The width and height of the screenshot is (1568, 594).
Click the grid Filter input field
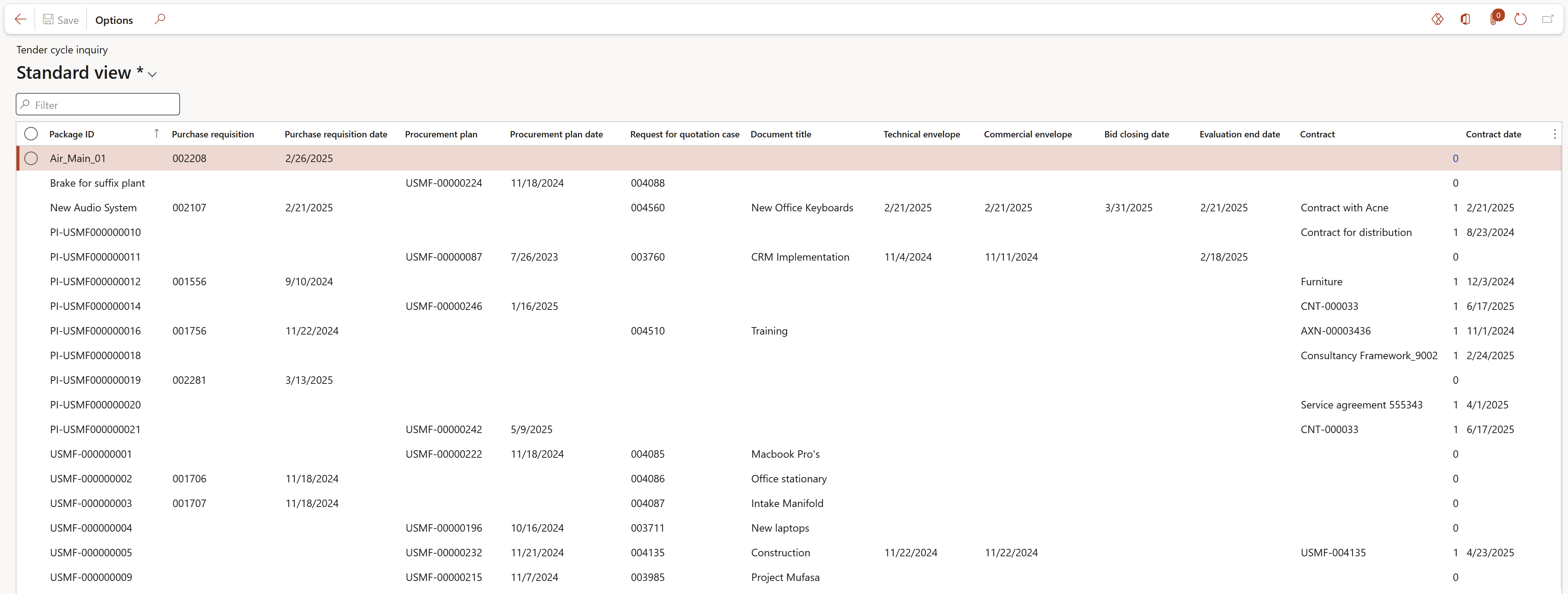click(98, 105)
